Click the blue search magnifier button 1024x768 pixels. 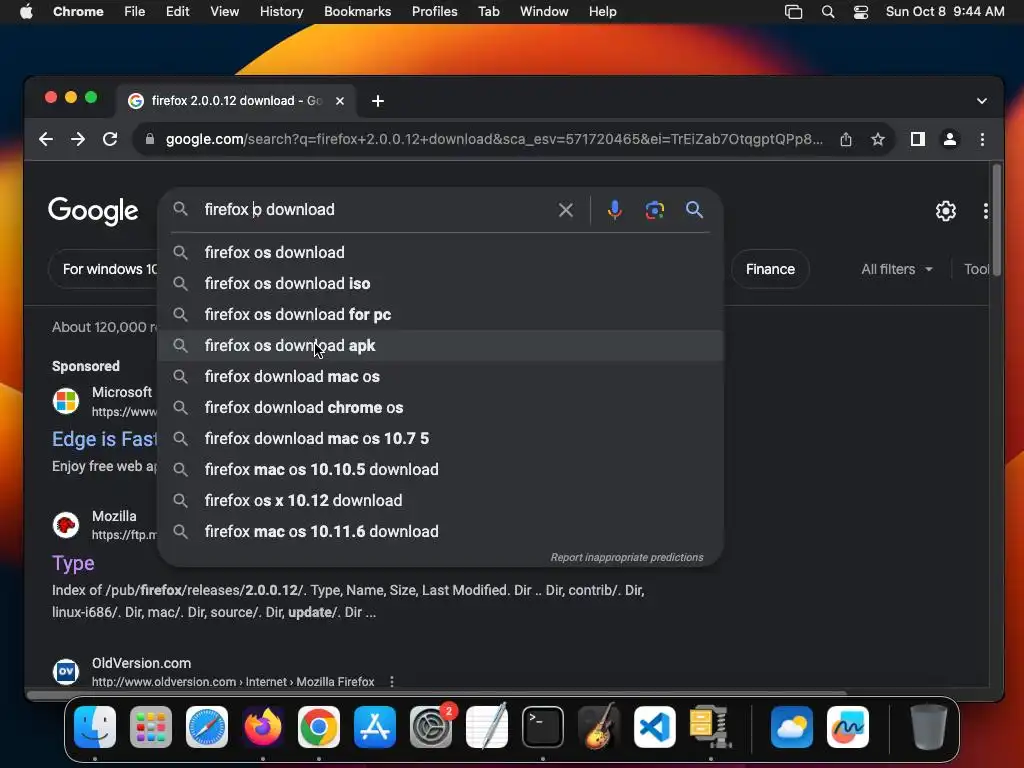pos(694,210)
